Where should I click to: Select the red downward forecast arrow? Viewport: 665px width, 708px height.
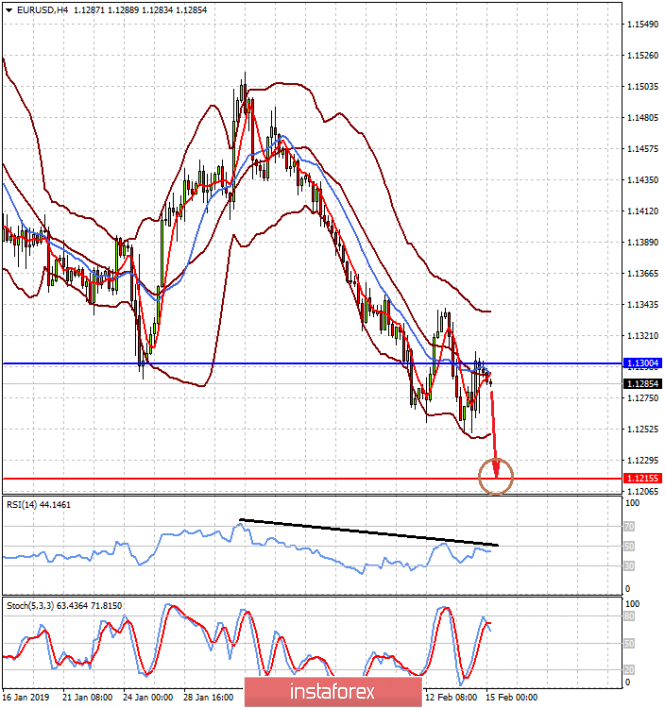click(494, 420)
